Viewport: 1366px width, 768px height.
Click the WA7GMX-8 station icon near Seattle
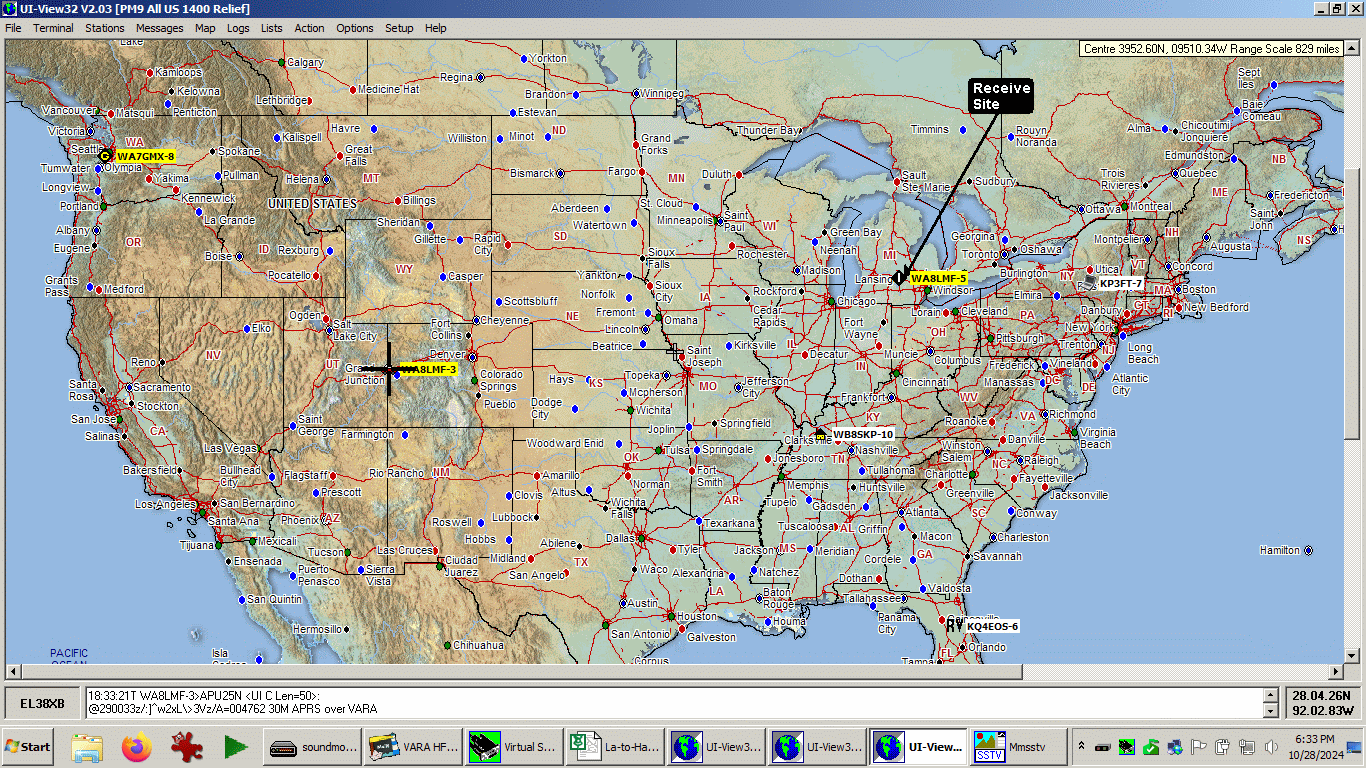[106, 156]
